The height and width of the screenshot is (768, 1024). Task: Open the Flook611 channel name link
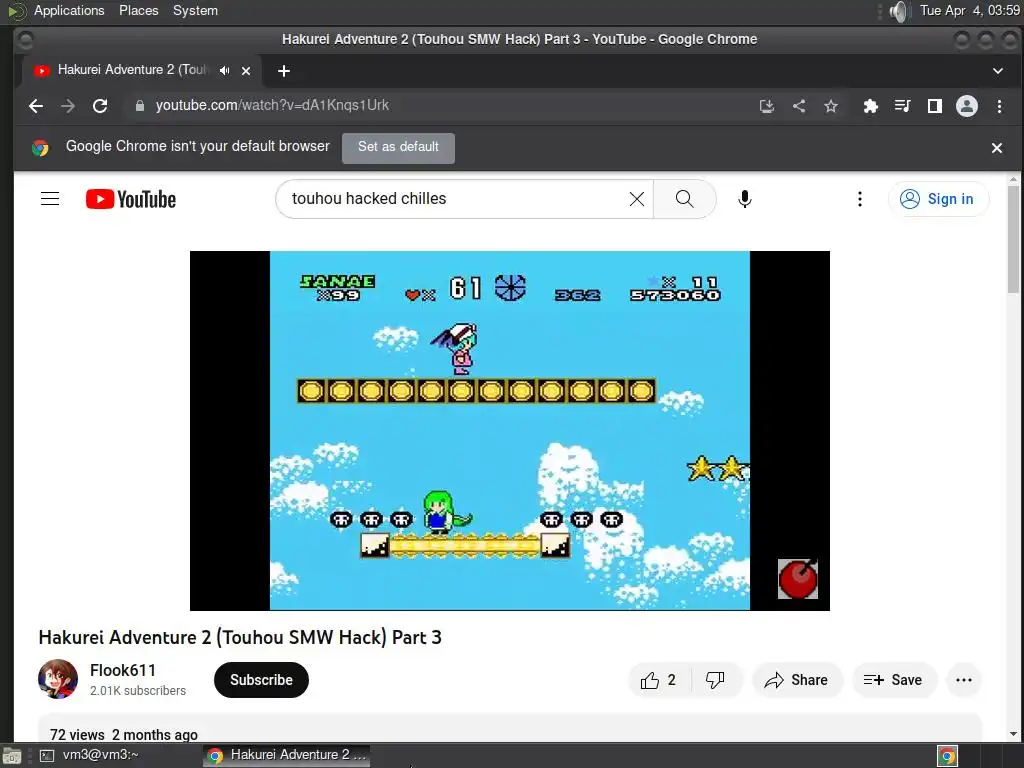pyautogui.click(x=123, y=671)
